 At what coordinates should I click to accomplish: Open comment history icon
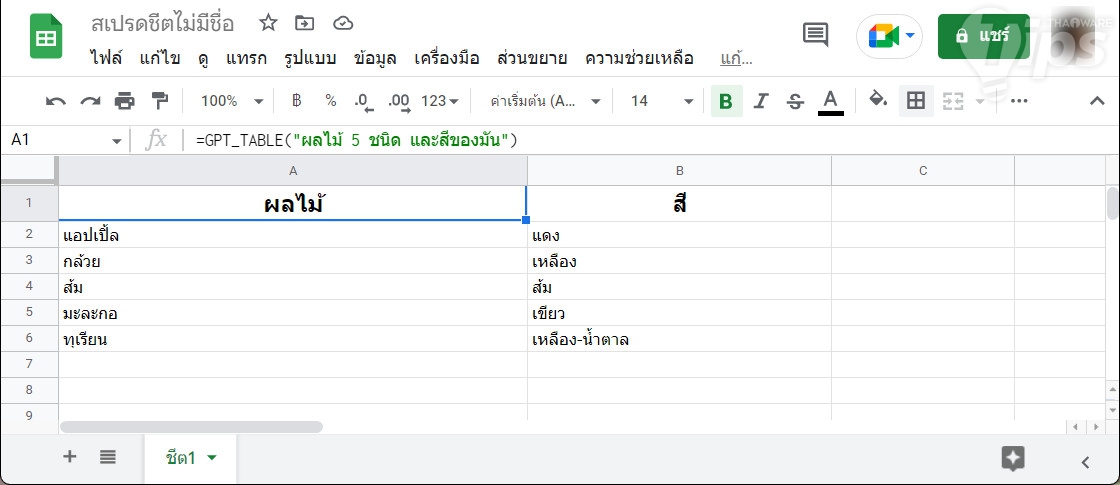(x=815, y=34)
